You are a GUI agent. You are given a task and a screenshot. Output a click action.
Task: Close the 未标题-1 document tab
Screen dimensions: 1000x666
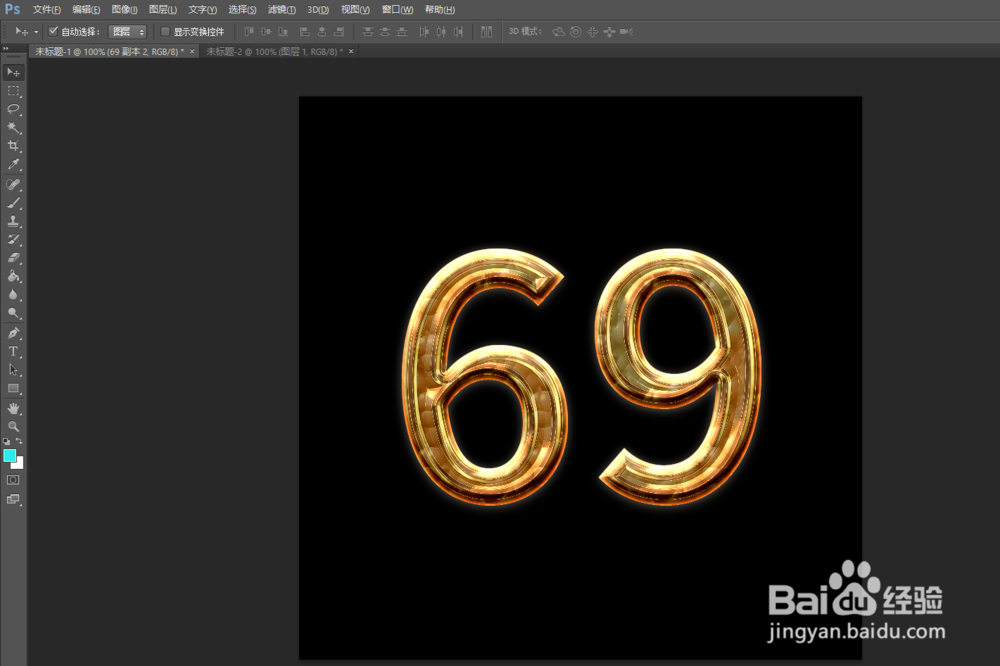pos(192,52)
